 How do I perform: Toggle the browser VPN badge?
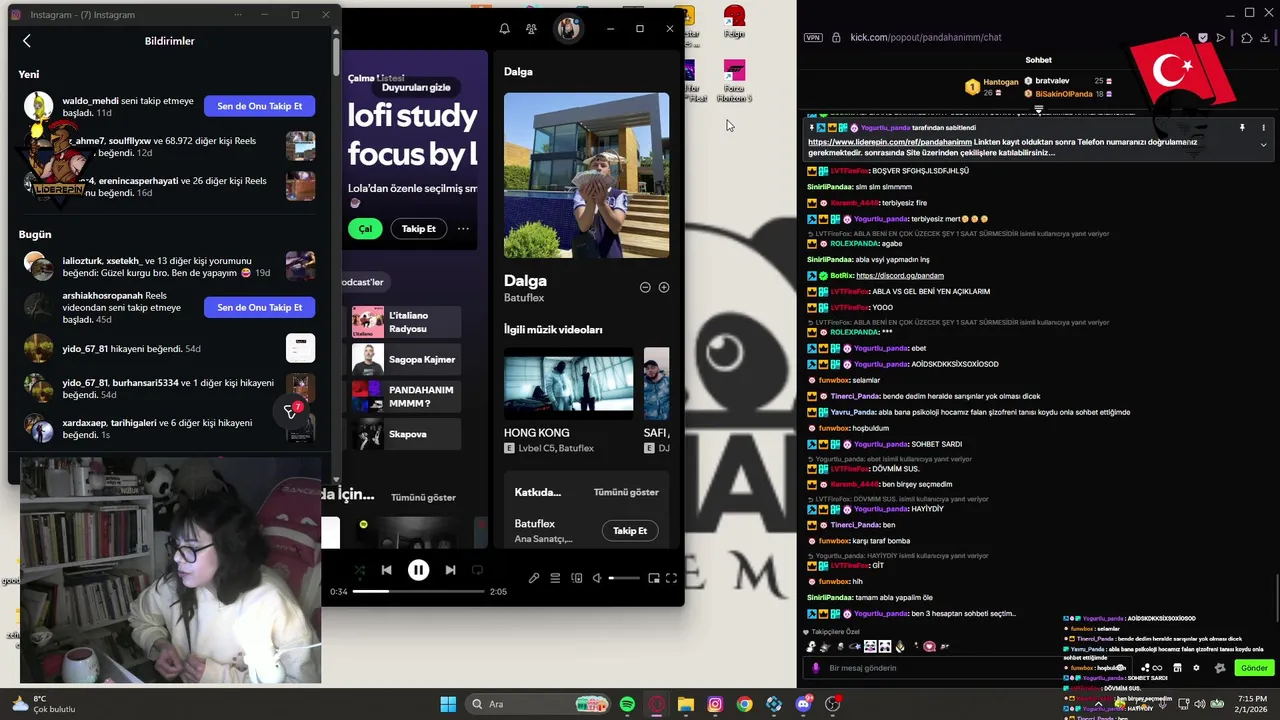813,37
